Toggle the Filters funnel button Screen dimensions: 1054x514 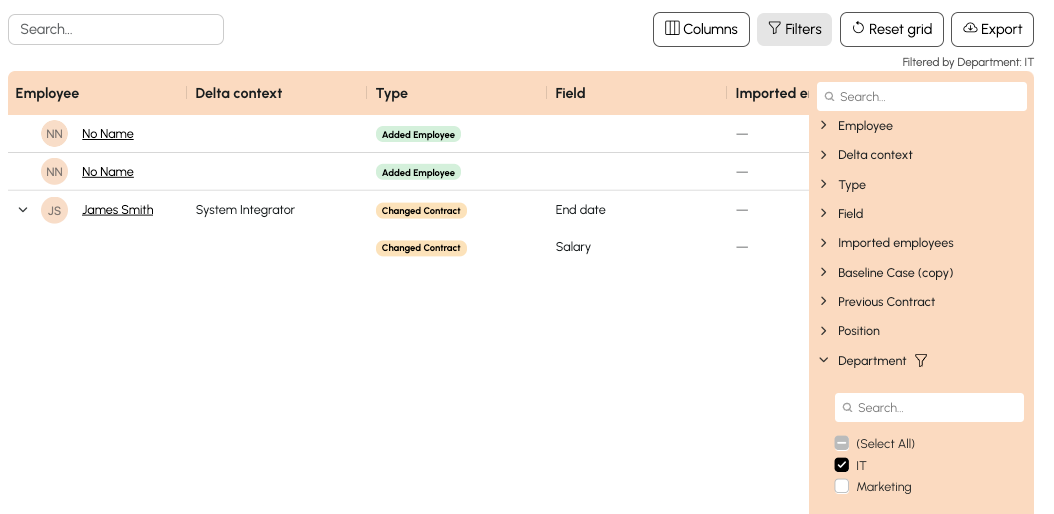coord(794,29)
